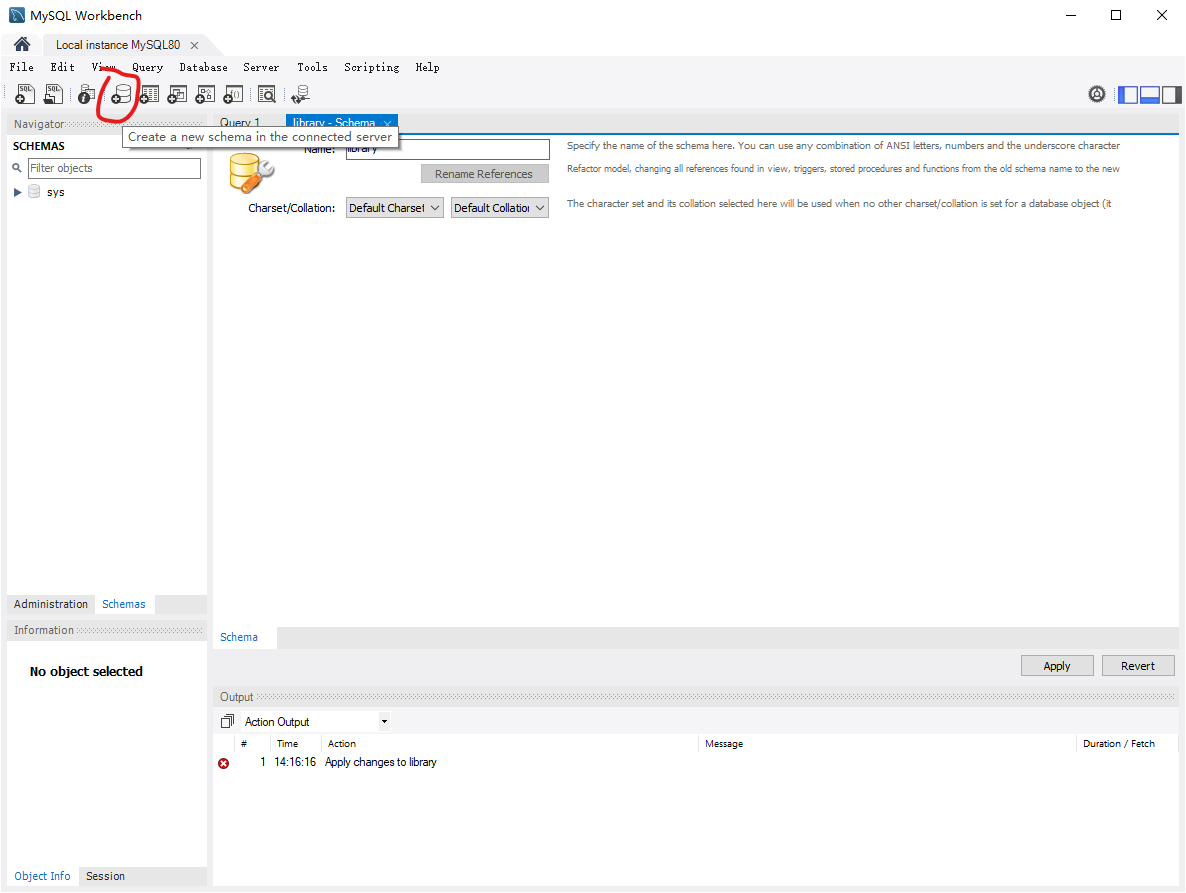Image resolution: width=1186 pixels, height=893 pixels.
Task: Click the Revert button
Action: pos(1138,665)
